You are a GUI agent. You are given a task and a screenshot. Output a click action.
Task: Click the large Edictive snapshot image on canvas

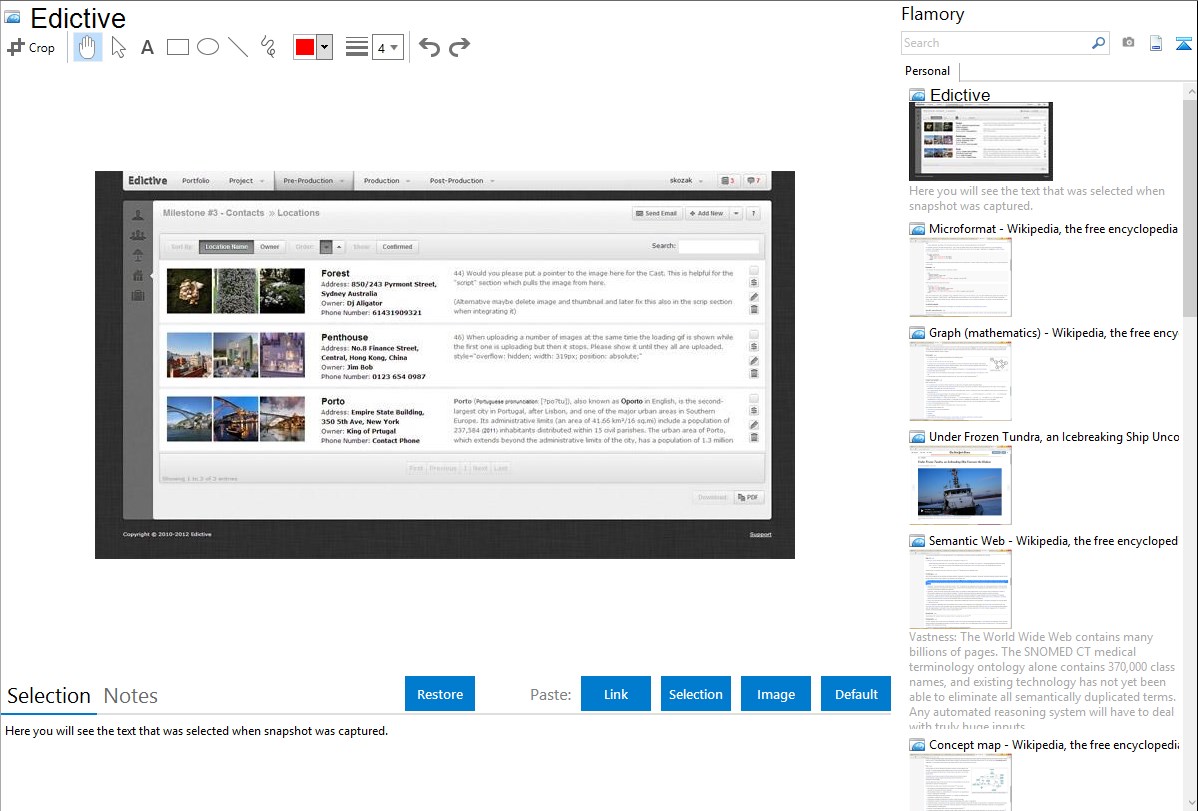point(445,365)
